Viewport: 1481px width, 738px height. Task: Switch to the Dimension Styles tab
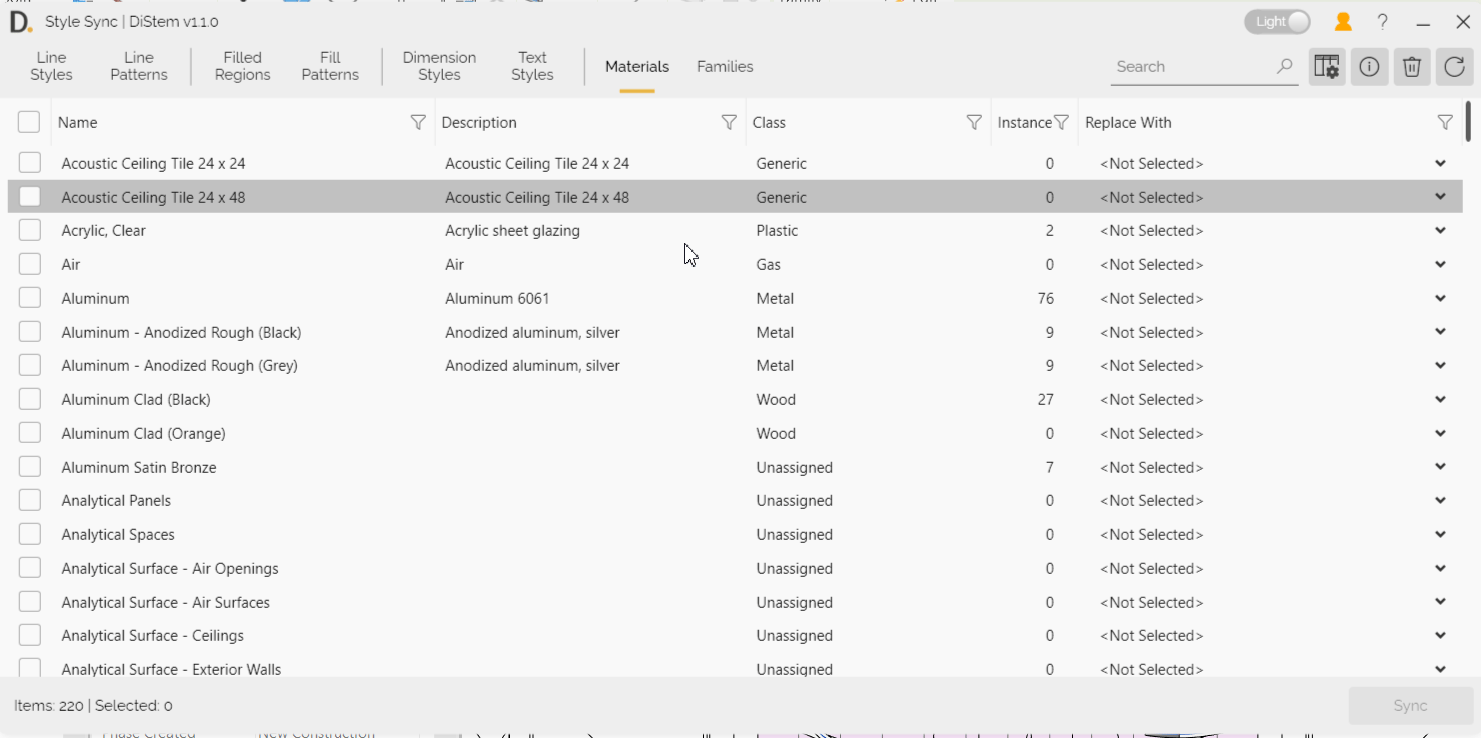pos(439,66)
